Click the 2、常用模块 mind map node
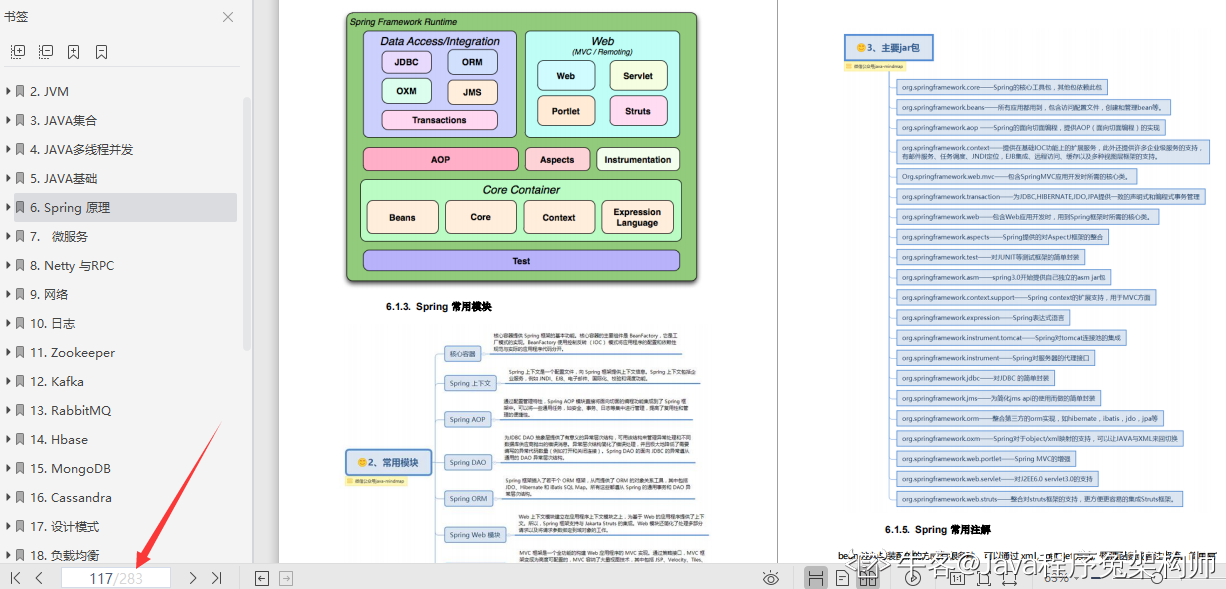 (389, 463)
